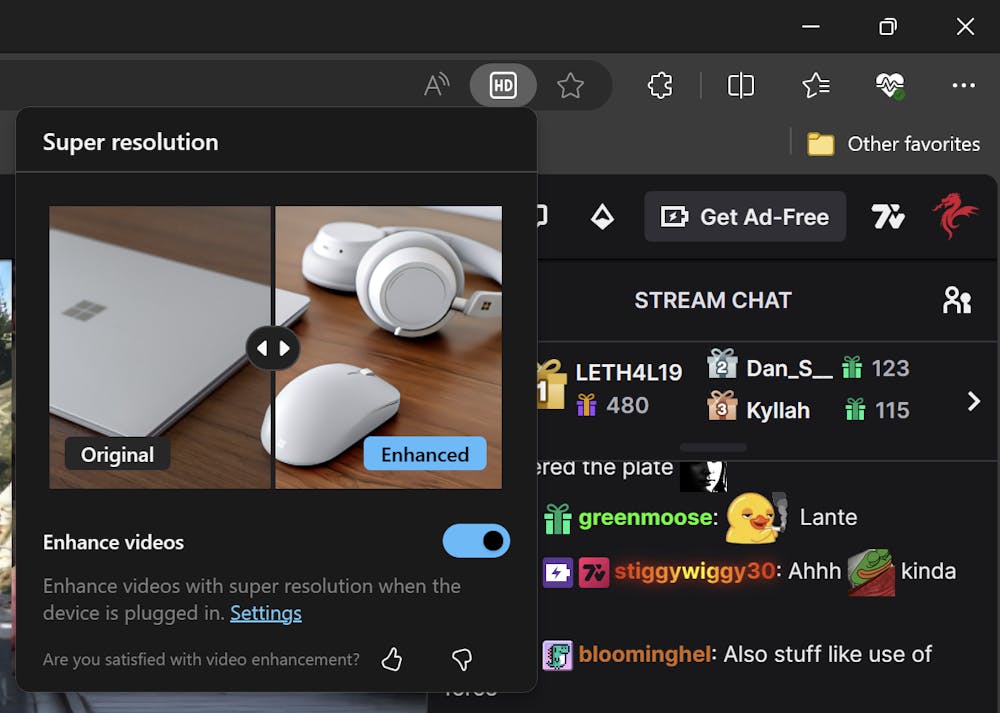Open the Settings and more ellipsis menu
Image resolution: width=1000 pixels, height=713 pixels.
coord(963,85)
